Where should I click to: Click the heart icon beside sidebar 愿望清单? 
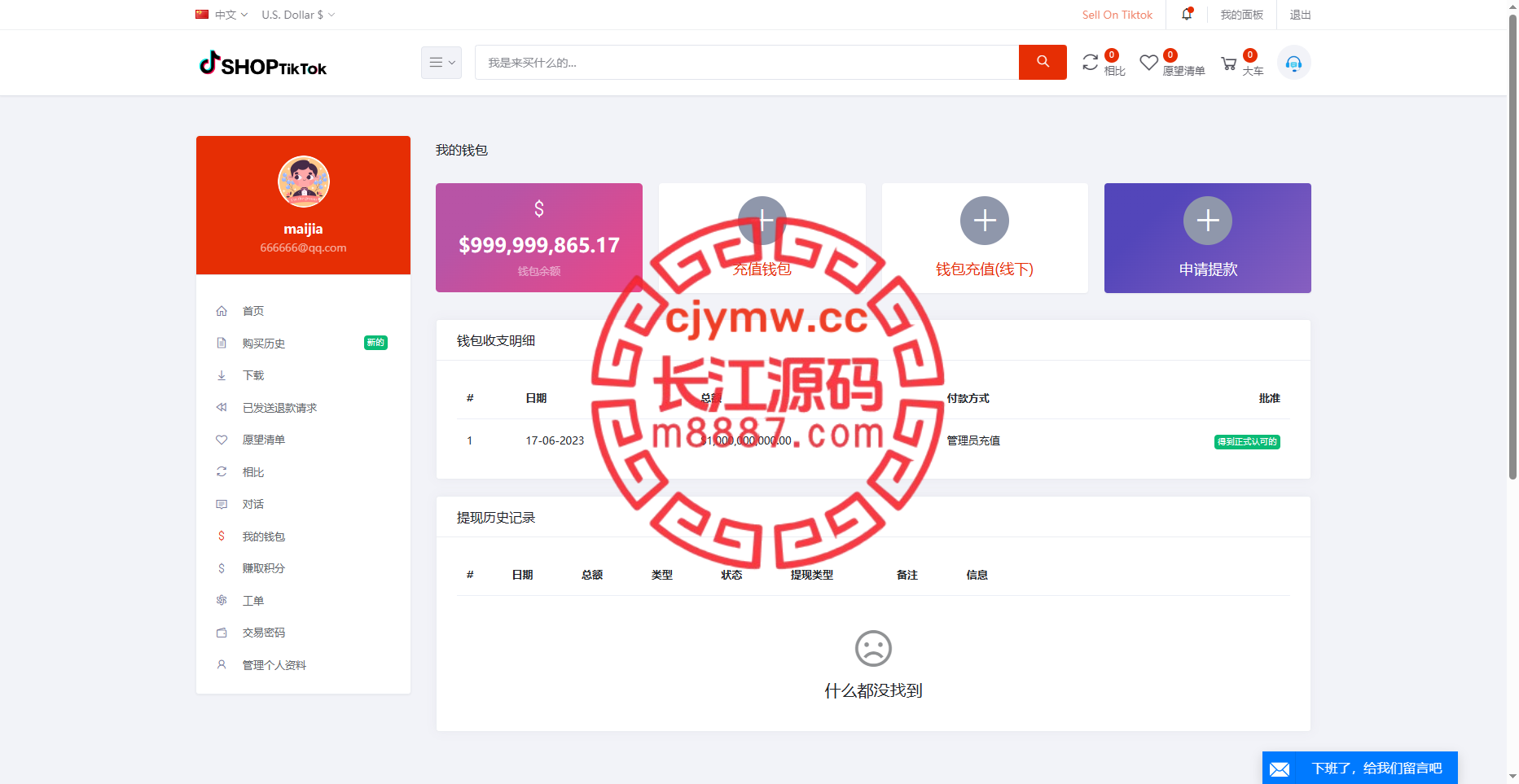tap(222, 440)
